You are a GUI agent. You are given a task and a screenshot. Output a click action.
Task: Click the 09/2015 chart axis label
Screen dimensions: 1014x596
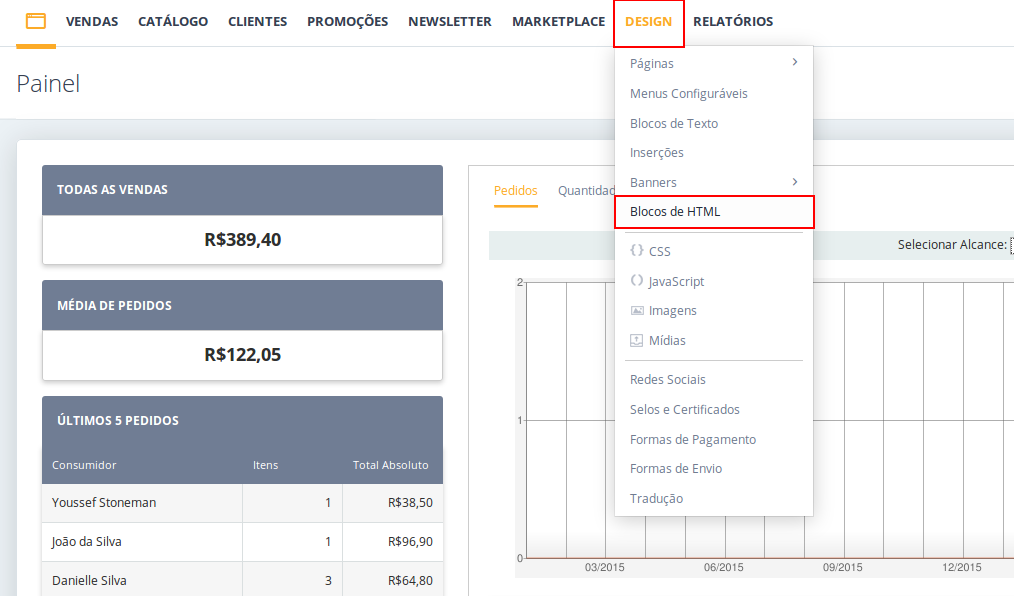(x=842, y=567)
